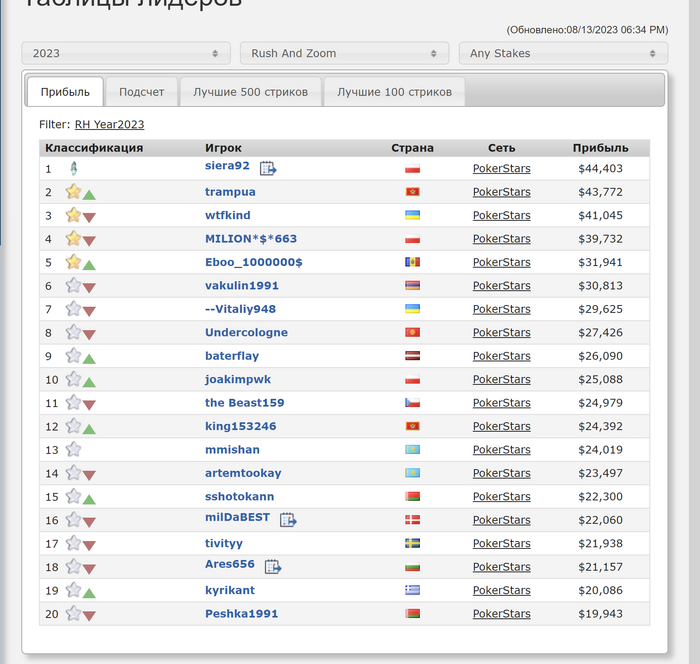Click the gold star in MILION*$*663's row
Image resolution: width=700 pixels, height=664 pixels.
point(73,238)
